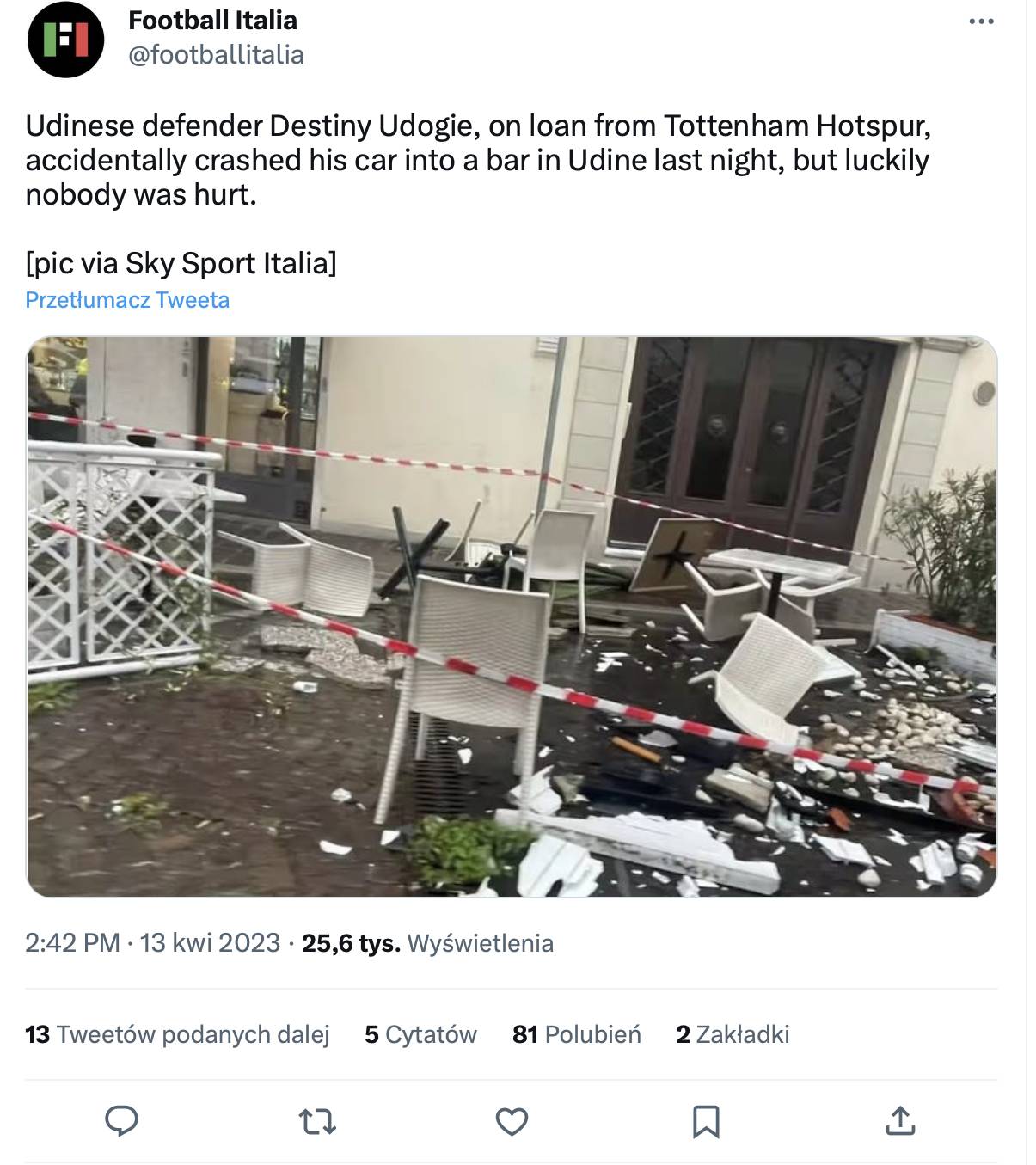This screenshot has width=1036, height=1165.
Task: Click the 2:42 PM timestamp
Action: point(72,943)
